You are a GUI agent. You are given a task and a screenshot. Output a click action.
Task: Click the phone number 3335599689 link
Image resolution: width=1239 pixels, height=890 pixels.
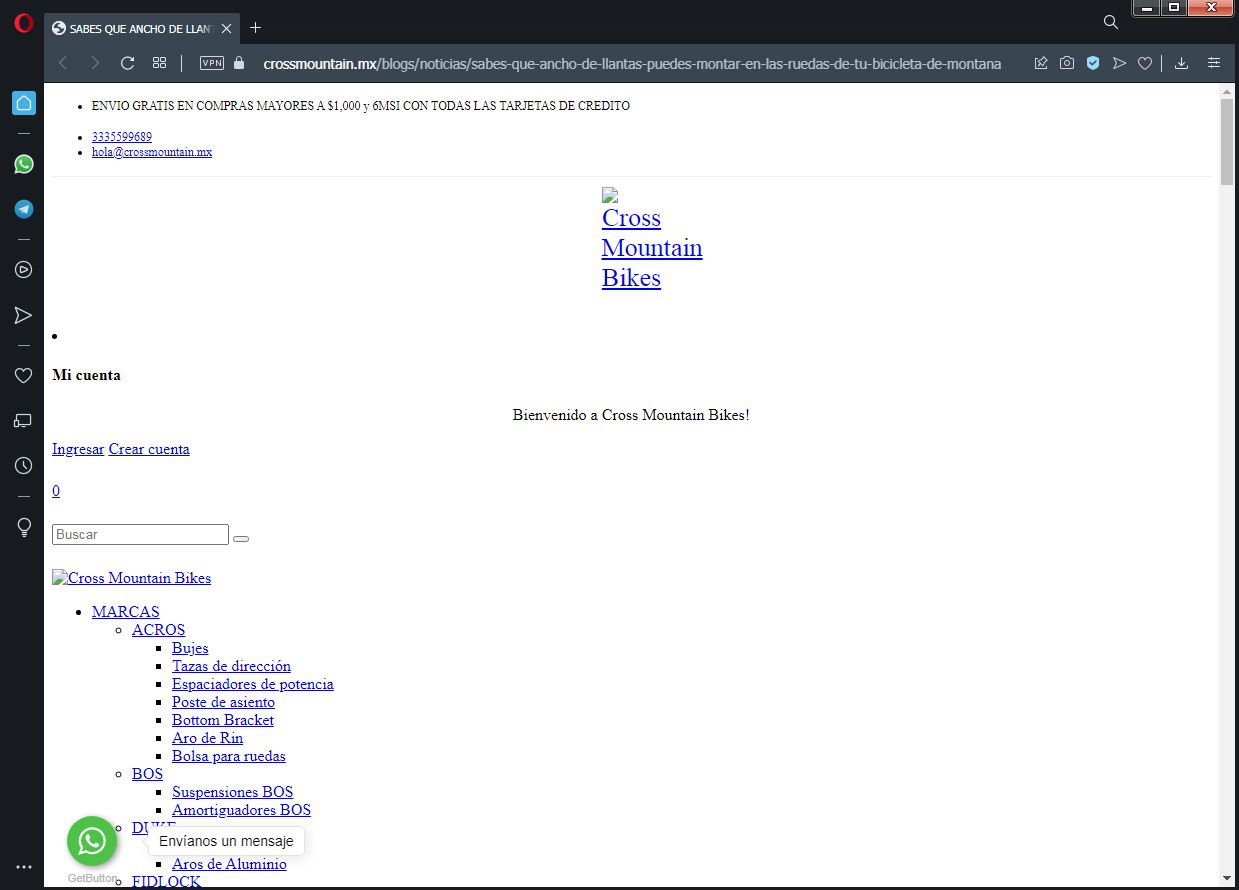122,137
